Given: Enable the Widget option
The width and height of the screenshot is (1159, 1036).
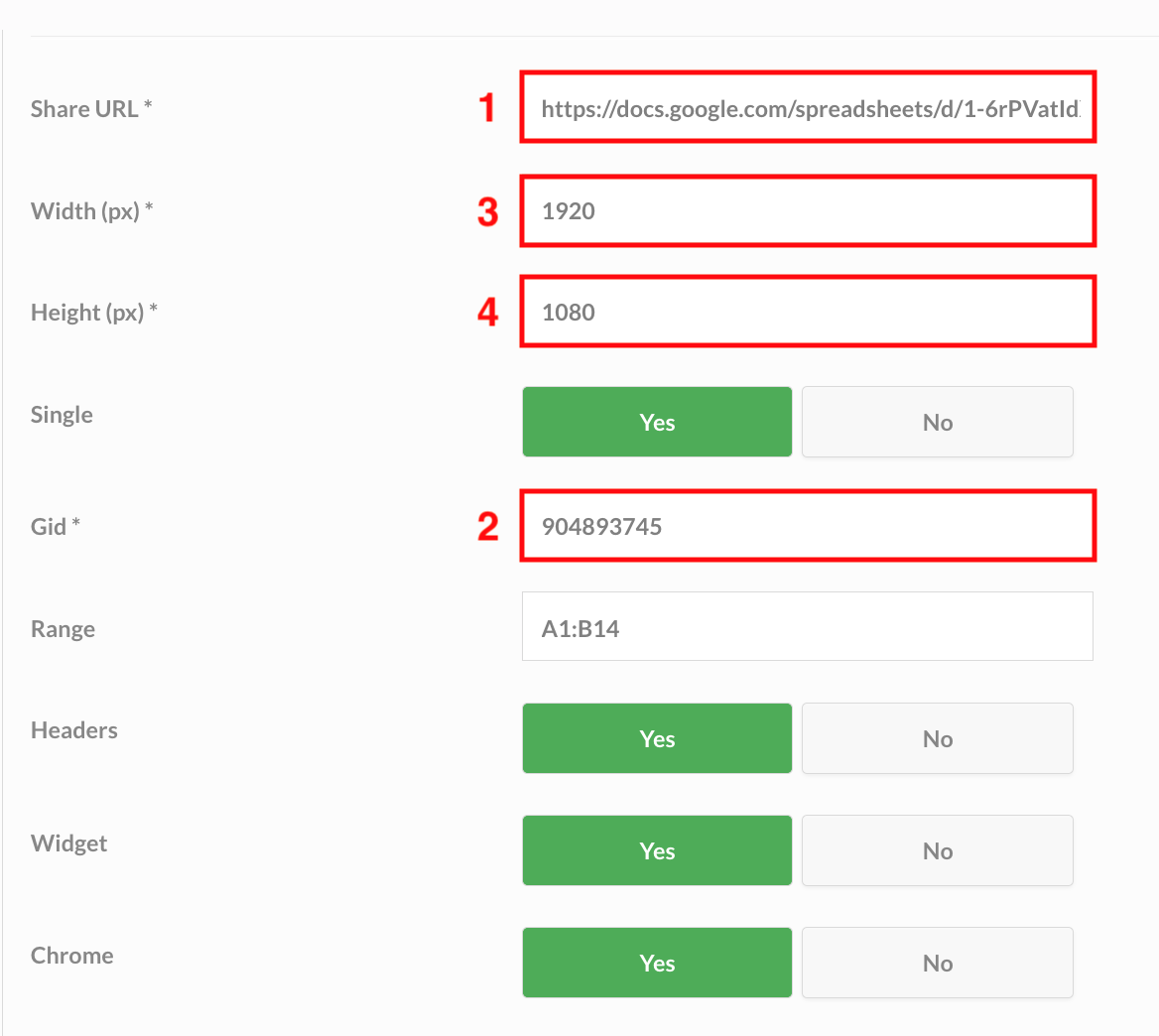Looking at the screenshot, I should (656, 850).
